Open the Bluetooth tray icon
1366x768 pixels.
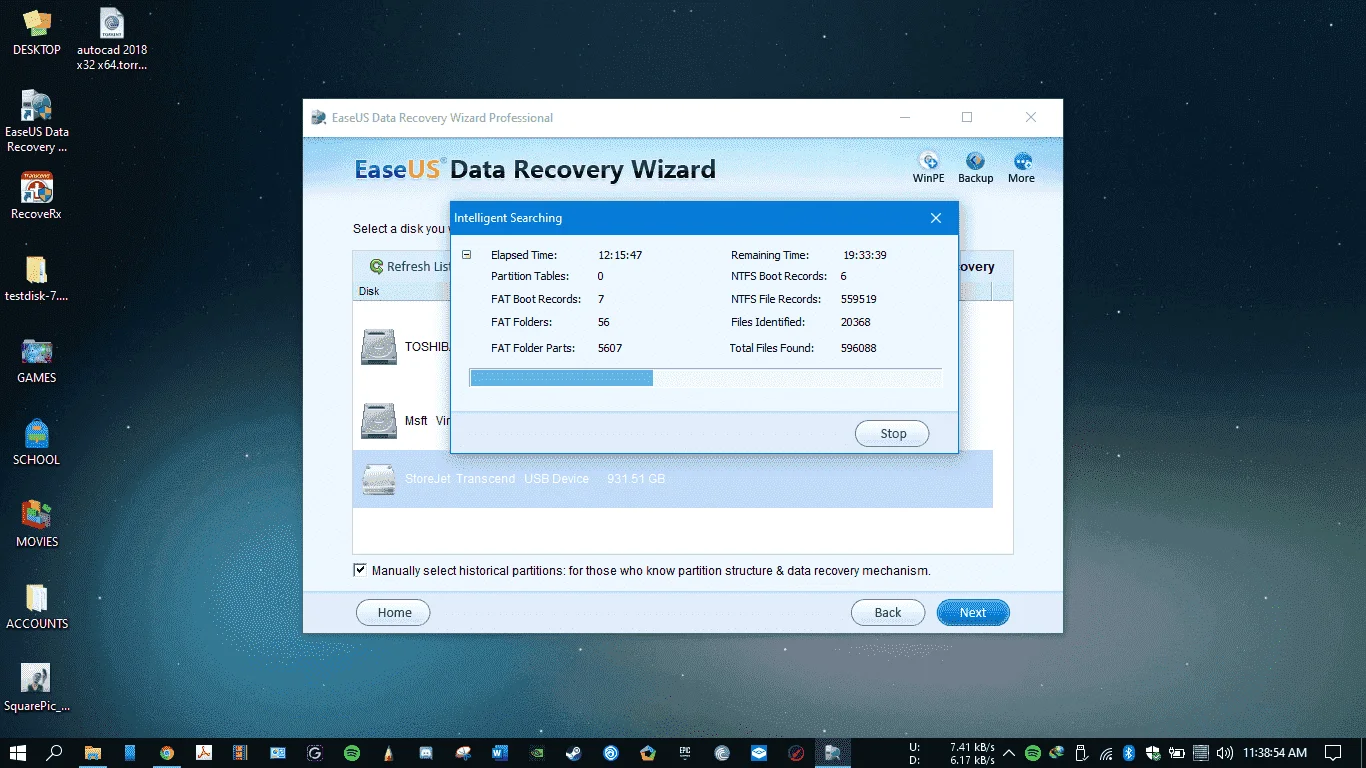click(x=1129, y=753)
